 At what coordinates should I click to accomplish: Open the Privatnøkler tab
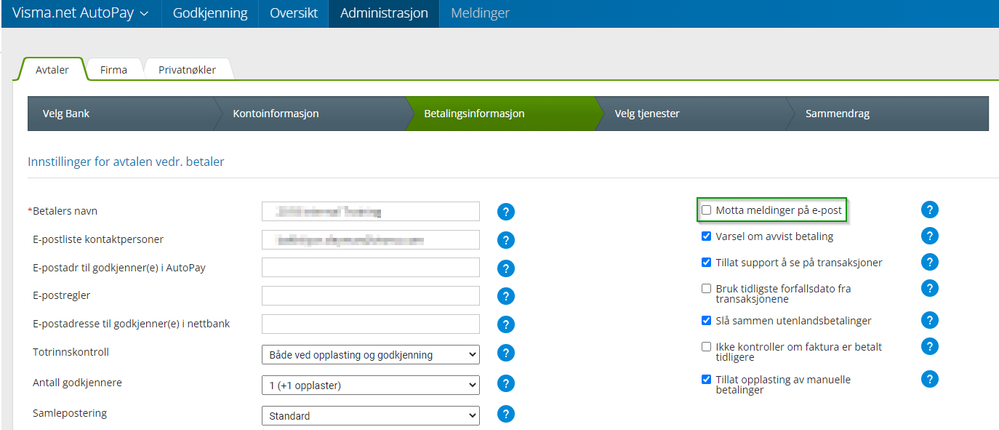coord(187,69)
